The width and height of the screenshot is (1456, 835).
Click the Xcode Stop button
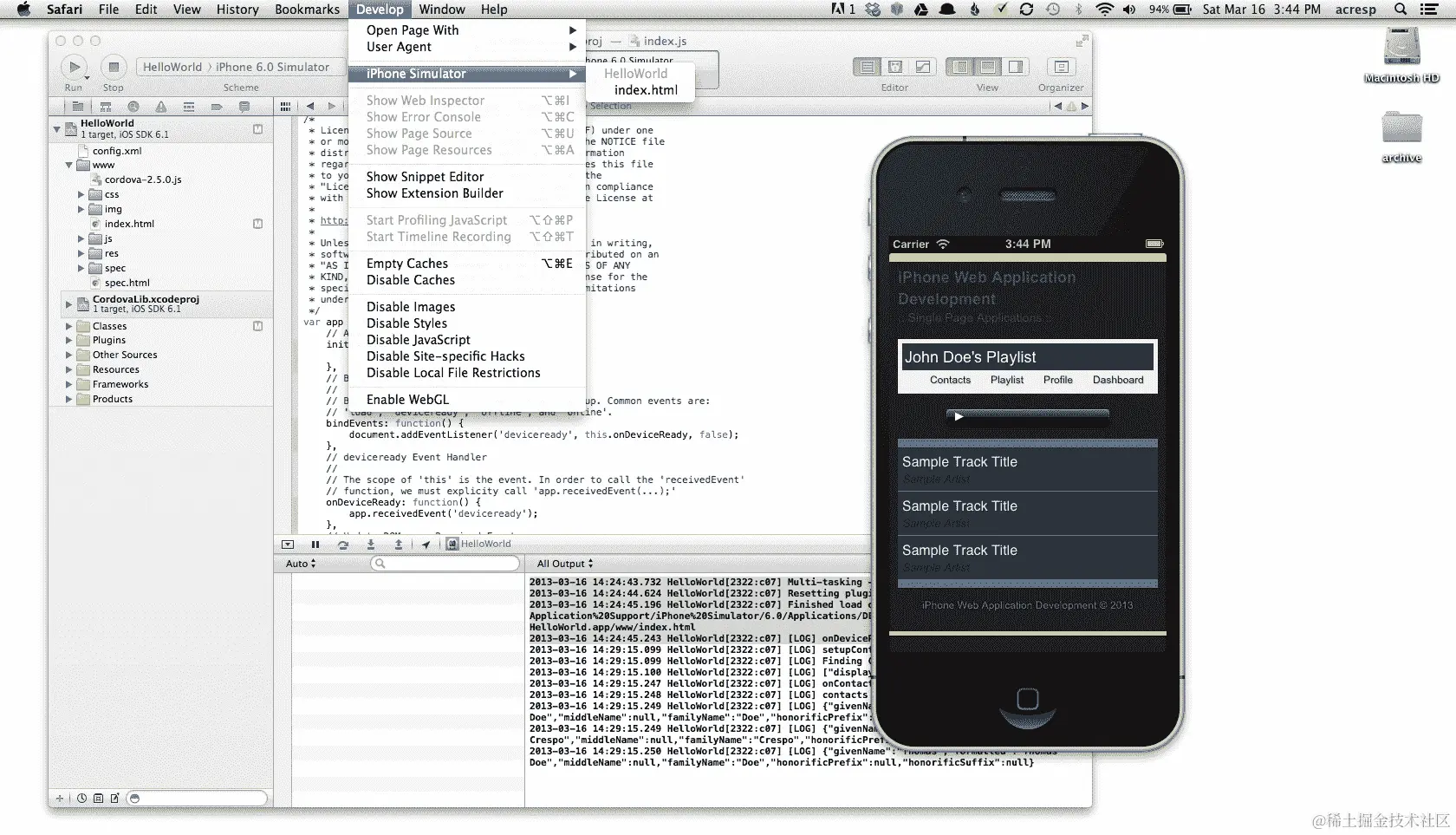pyautogui.click(x=113, y=67)
